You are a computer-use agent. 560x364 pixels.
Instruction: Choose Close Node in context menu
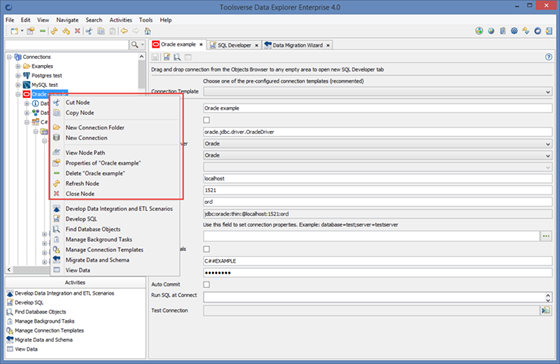pos(115,194)
